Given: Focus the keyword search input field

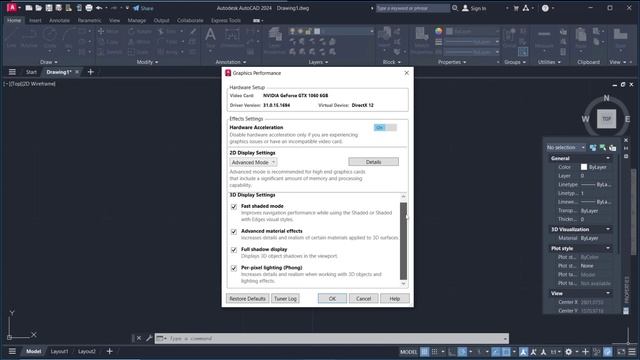Looking at the screenshot, I should [412, 8].
